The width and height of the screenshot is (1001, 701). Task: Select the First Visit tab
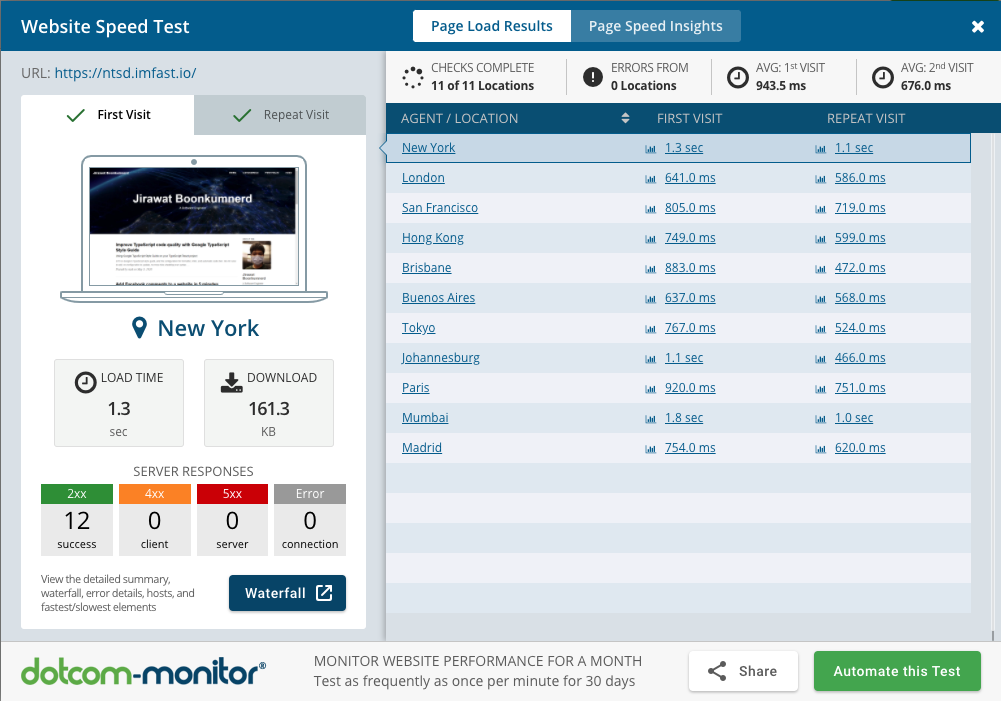[x=108, y=115]
